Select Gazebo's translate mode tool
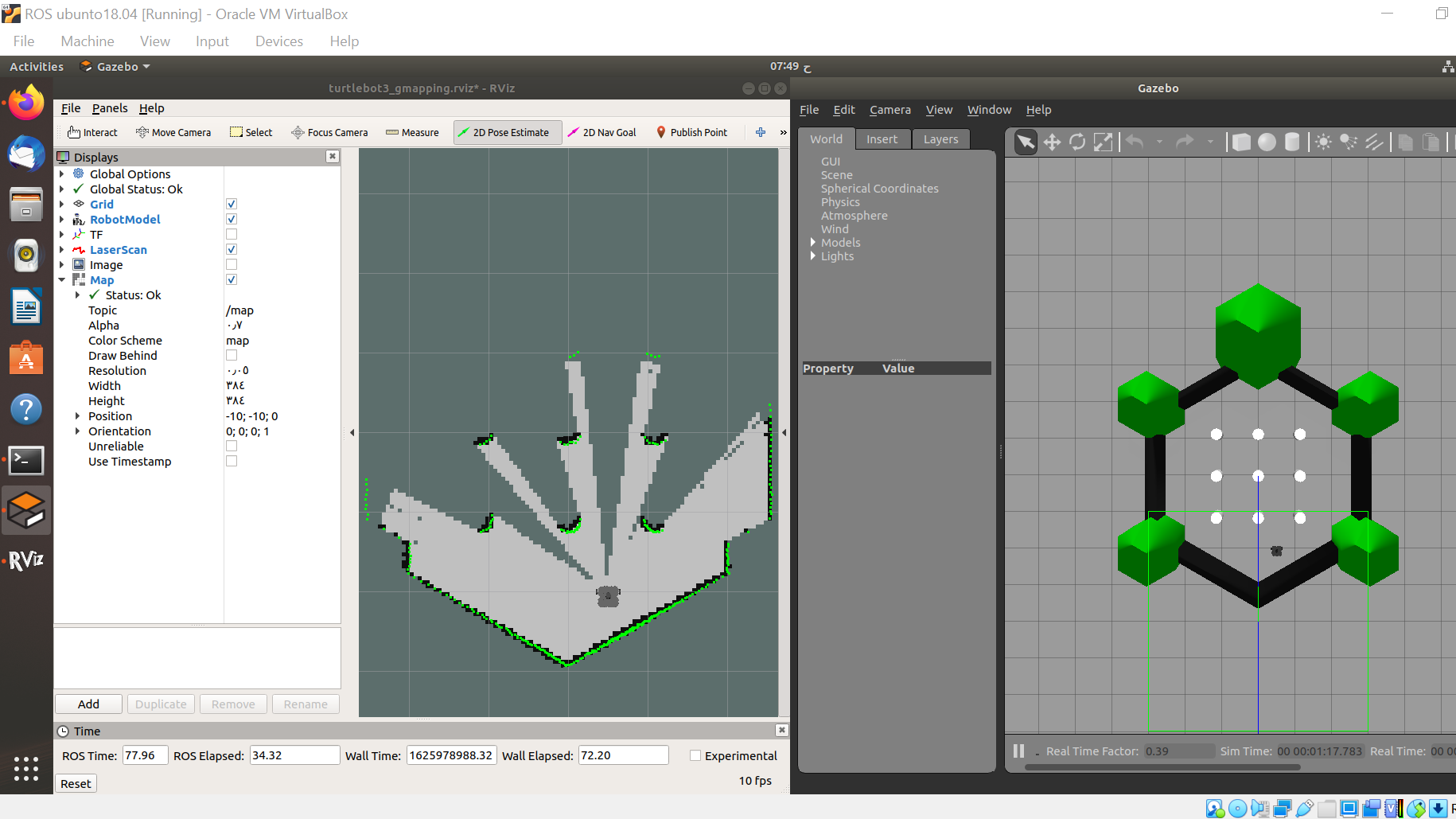 (1052, 142)
